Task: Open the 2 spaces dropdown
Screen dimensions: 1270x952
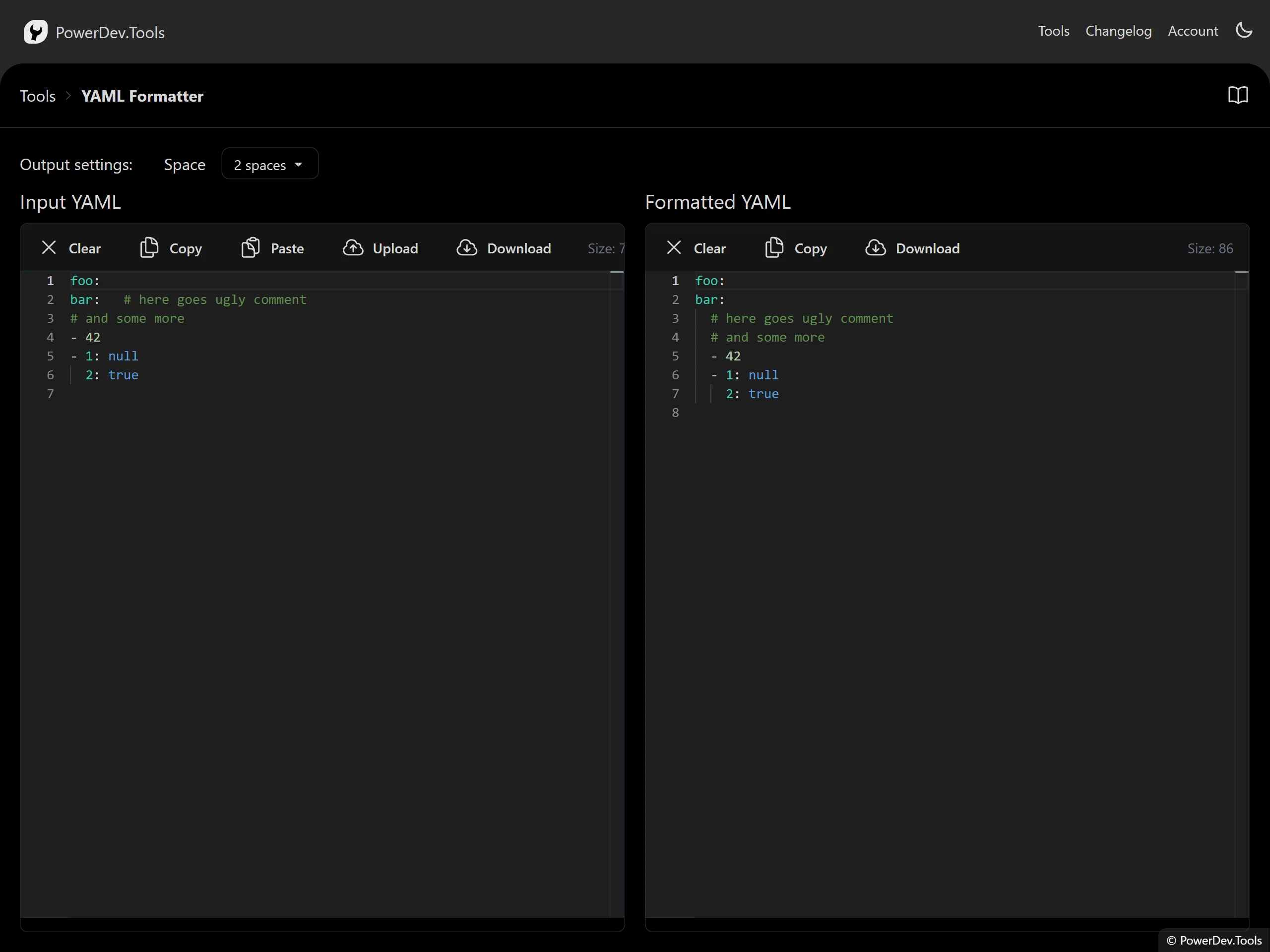Action: pos(269,165)
